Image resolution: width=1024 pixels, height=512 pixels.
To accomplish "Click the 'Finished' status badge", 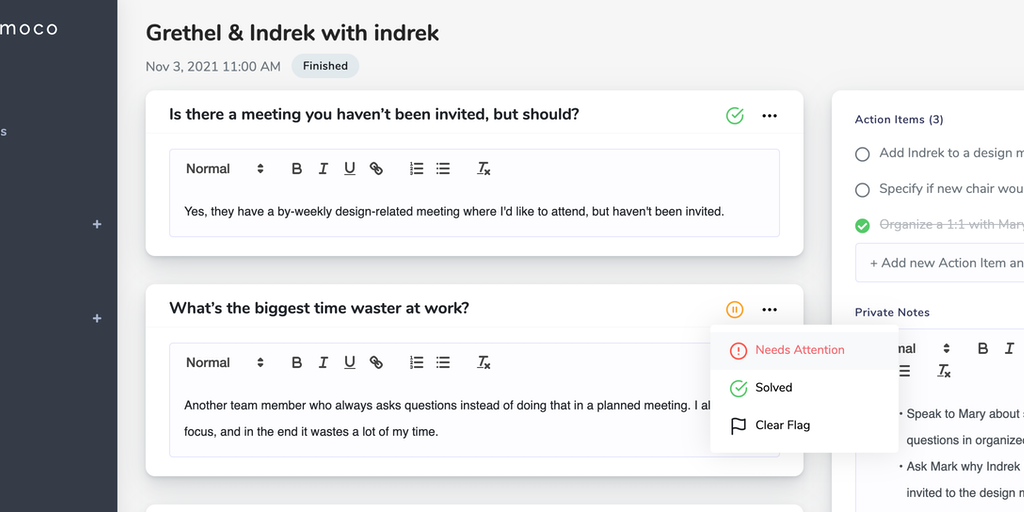I will pos(325,66).
